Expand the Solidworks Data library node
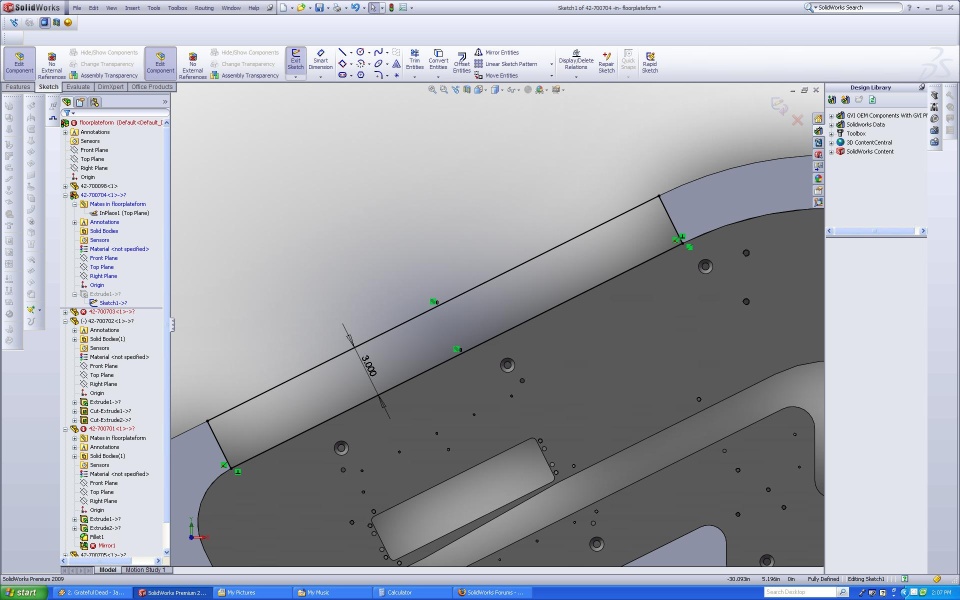The image size is (960, 600). coord(831,125)
